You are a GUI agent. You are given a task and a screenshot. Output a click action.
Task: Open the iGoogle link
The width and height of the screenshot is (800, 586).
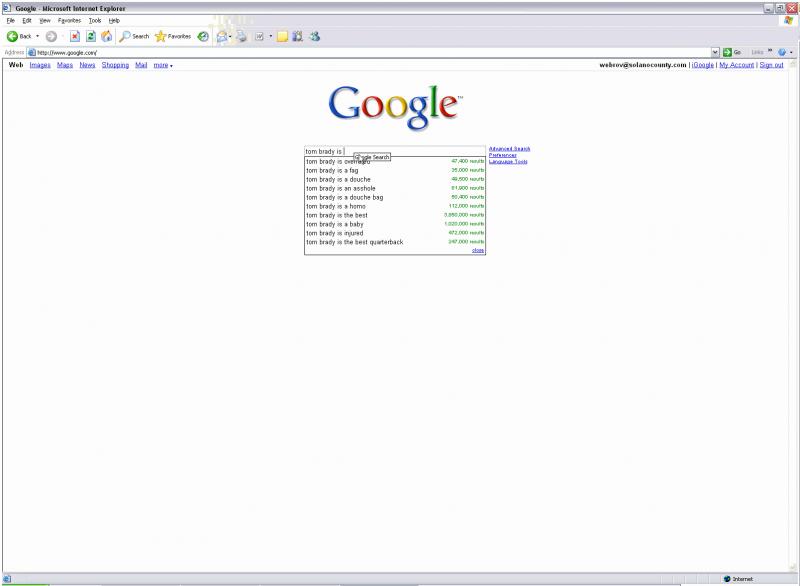pyautogui.click(x=703, y=65)
